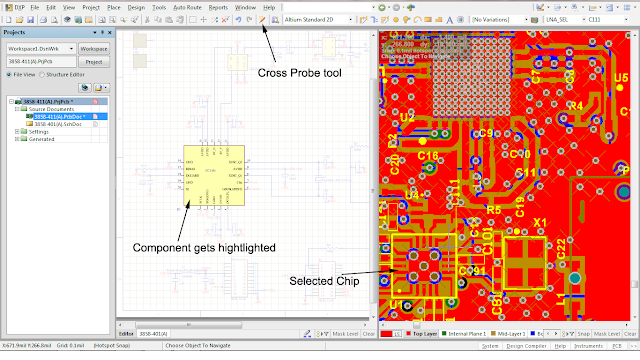
Task: Click the Cut scissors icon
Action: (x=147, y=20)
